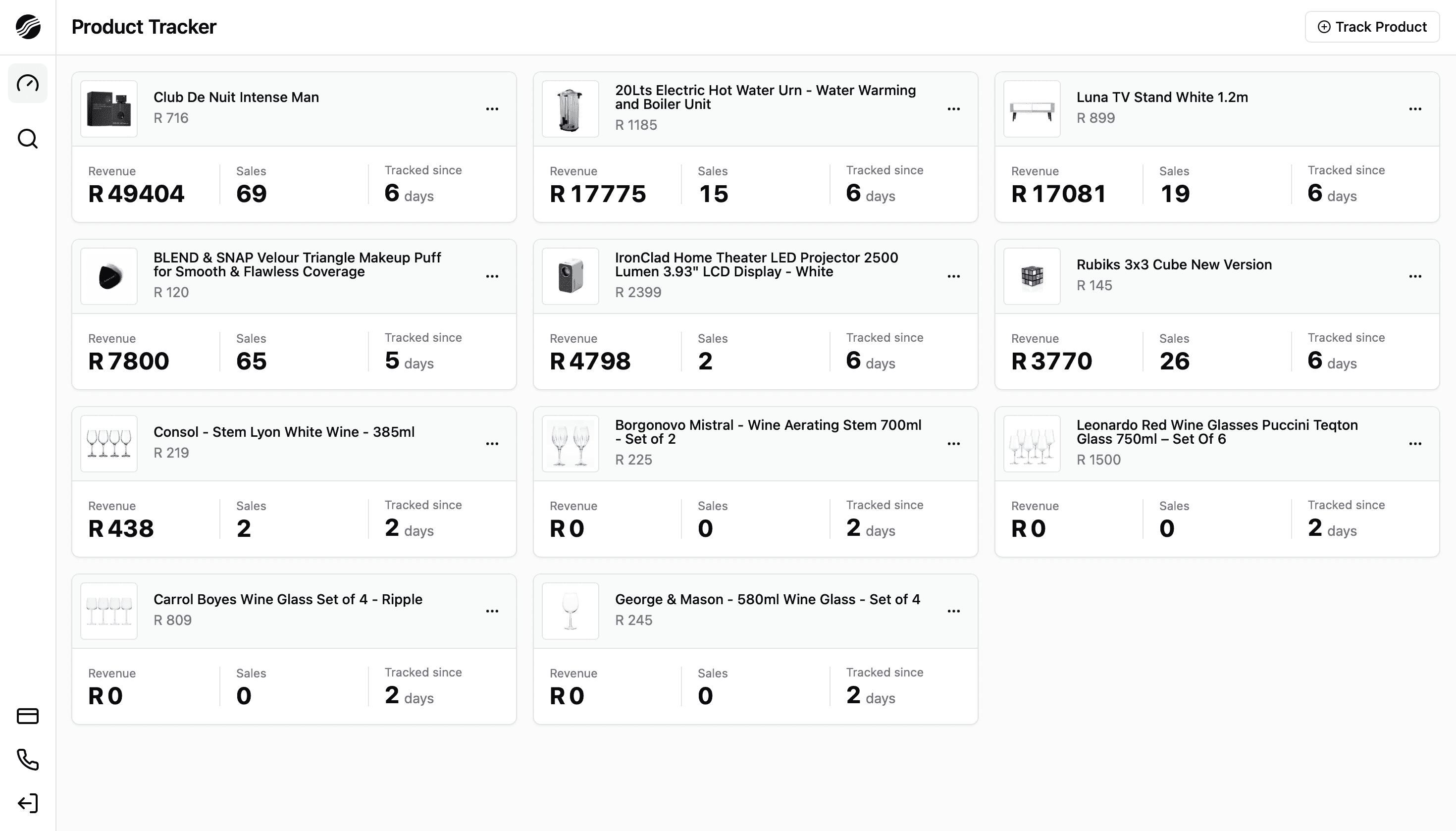Open ellipsis menu for Carrol Boyes Wine Glass Set
This screenshot has height=831, width=1456.
click(492, 611)
